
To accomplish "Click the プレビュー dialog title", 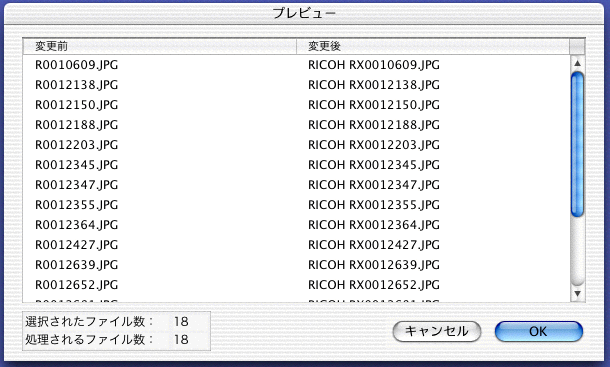I will click(x=304, y=13).
